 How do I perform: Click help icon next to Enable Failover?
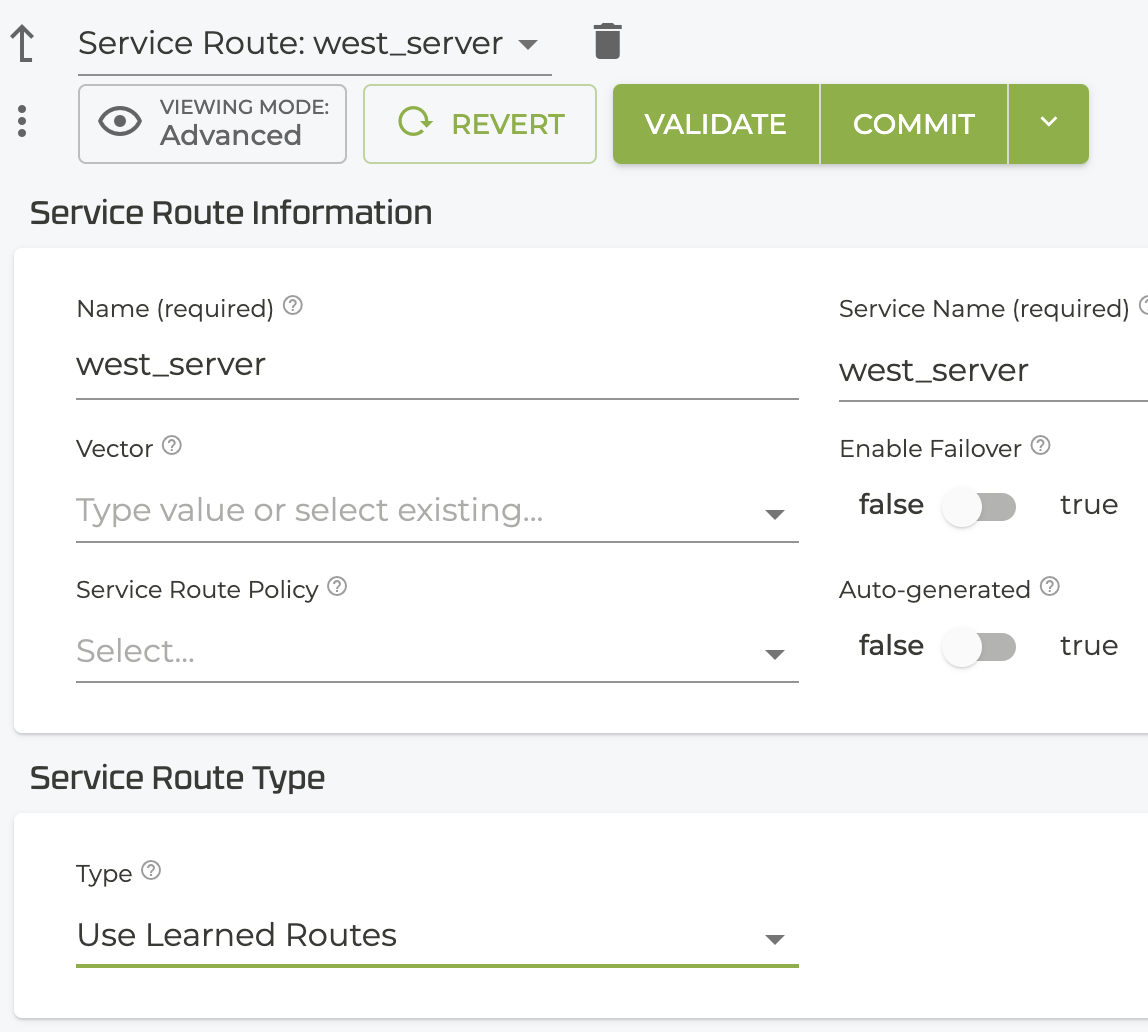(x=1040, y=446)
